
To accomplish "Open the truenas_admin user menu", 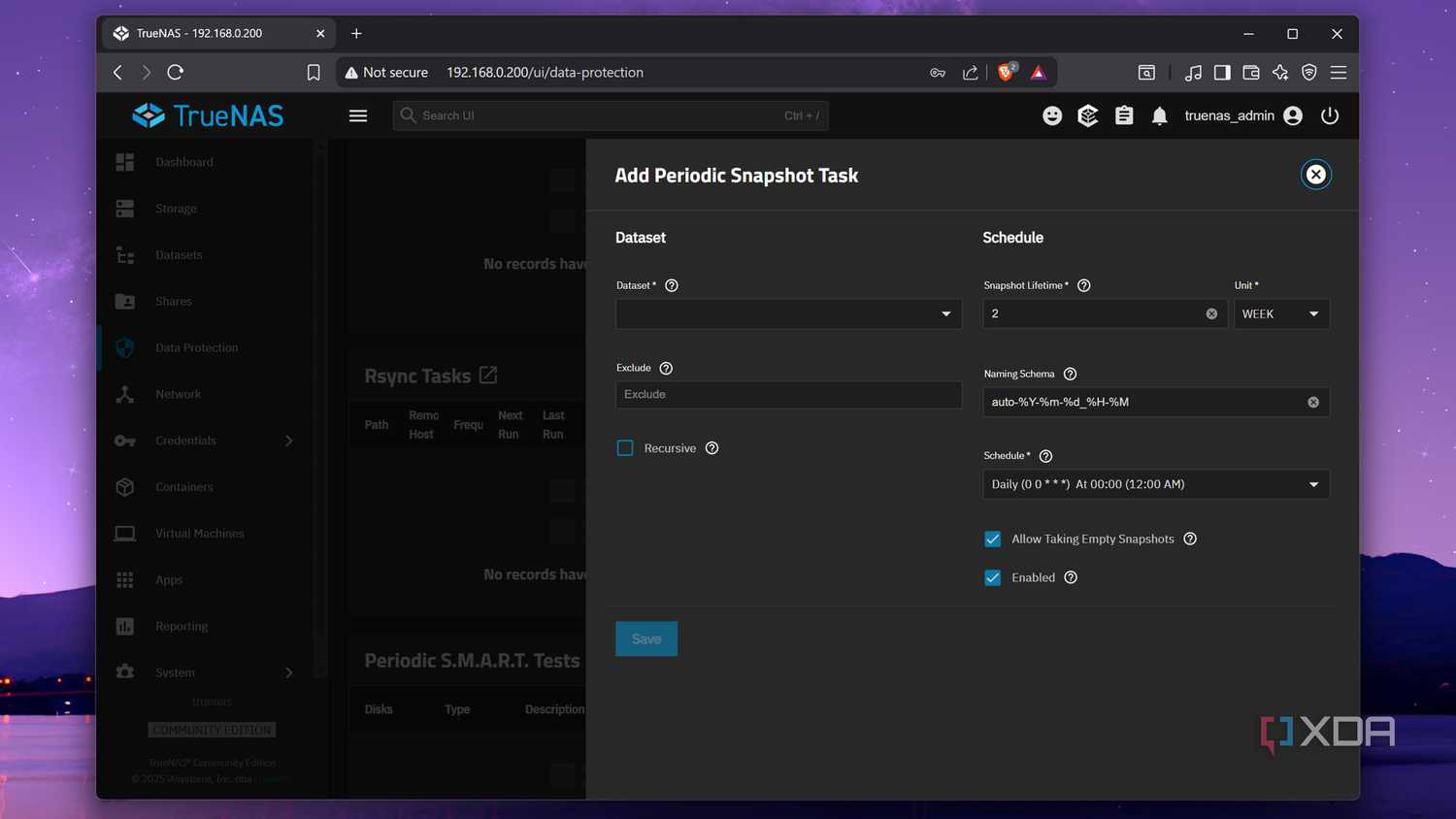I will 1243,115.
